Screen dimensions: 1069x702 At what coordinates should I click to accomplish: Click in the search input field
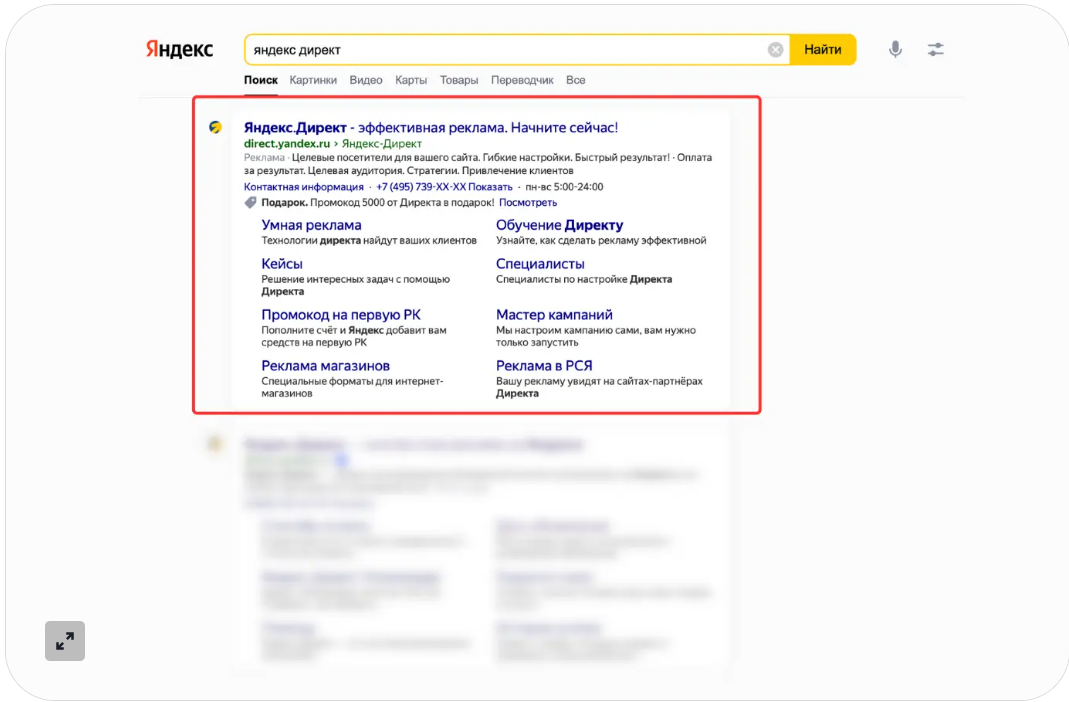coord(505,50)
